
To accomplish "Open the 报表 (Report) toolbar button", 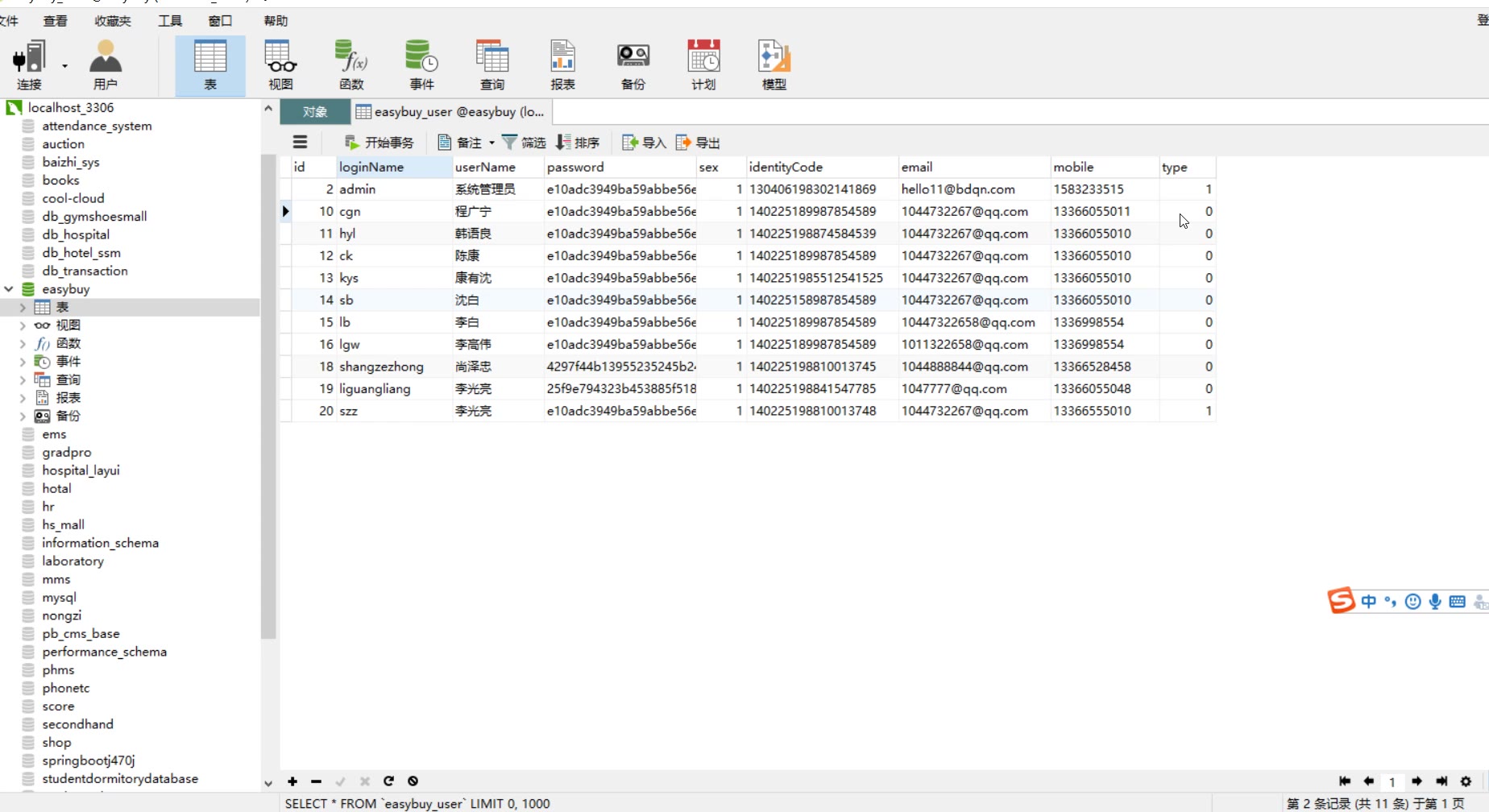I will 562,64.
